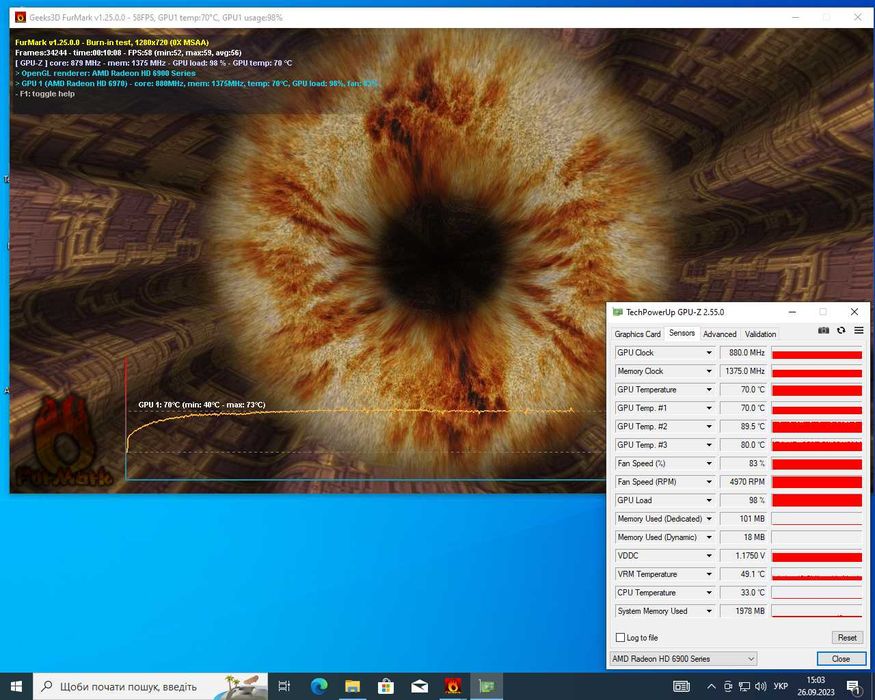Switch to the Graphics Card tab

coord(637,334)
